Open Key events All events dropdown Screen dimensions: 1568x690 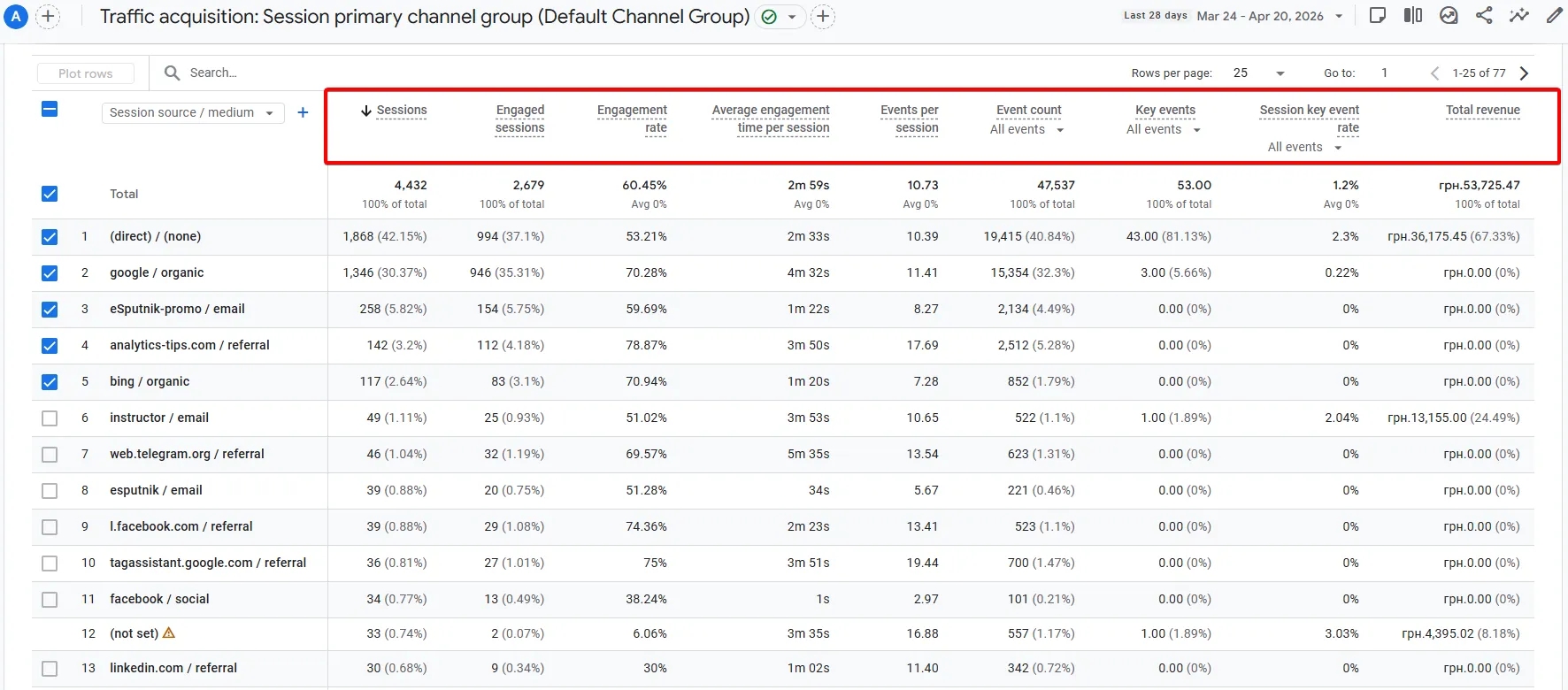(x=1163, y=130)
